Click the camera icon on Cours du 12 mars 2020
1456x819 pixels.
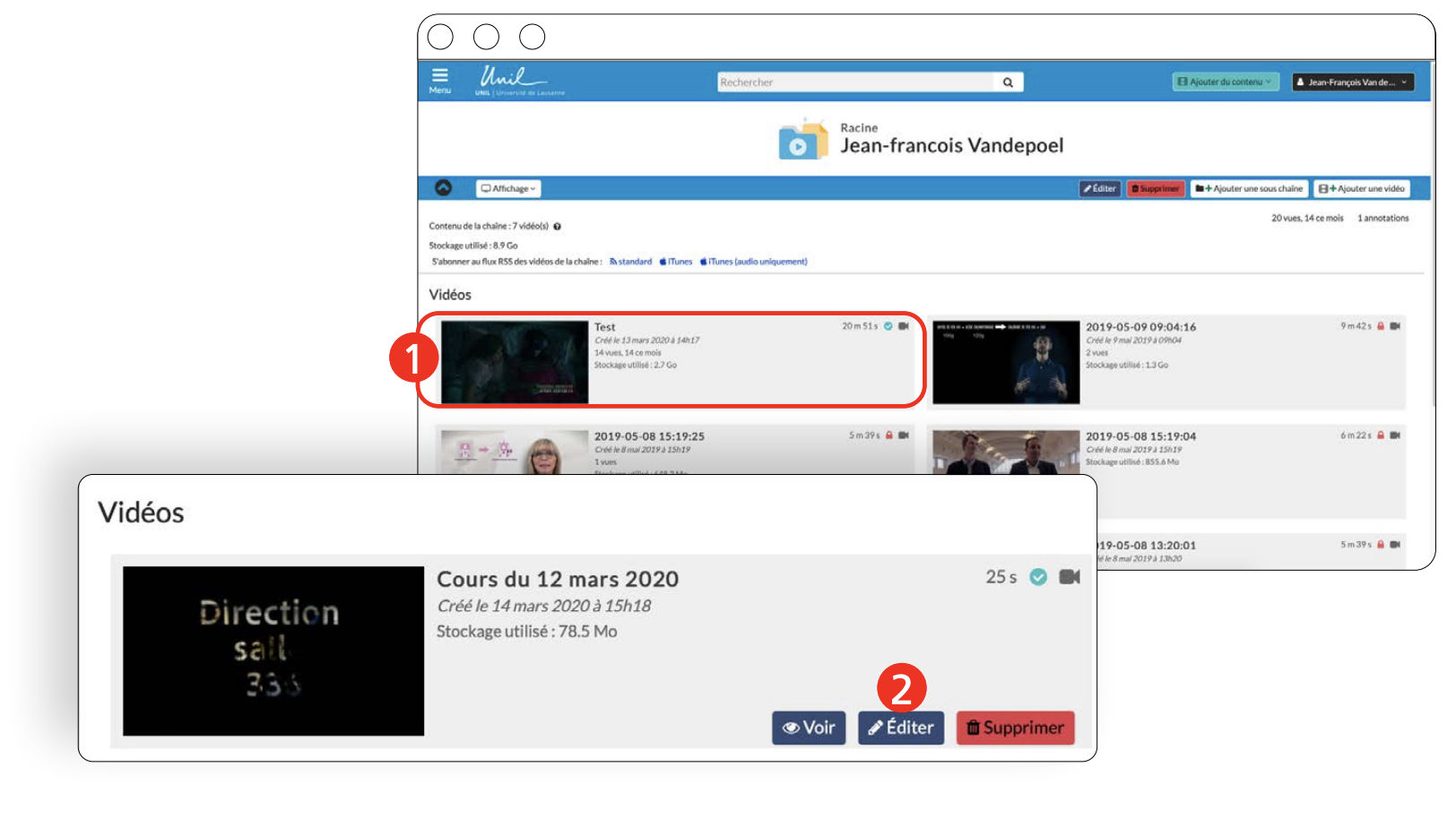click(1069, 577)
